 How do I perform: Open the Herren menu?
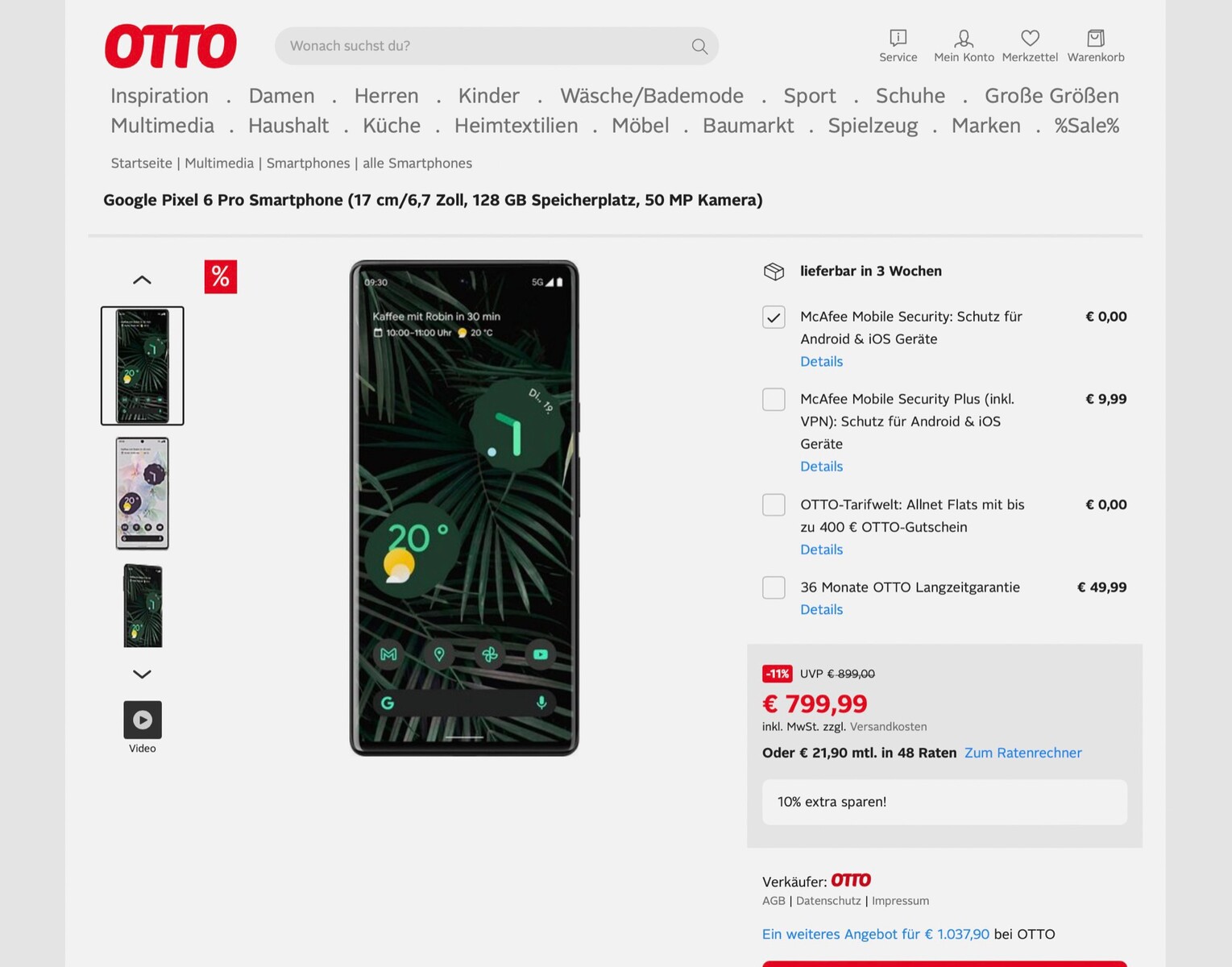pyautogui.click(x=387, y=96)
